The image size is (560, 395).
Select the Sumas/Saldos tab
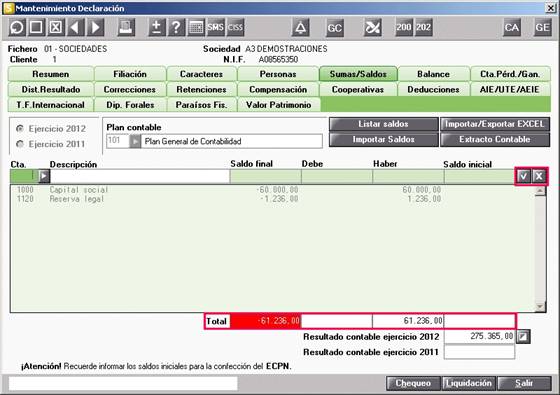pyautogui.click(x=358, y=74)
